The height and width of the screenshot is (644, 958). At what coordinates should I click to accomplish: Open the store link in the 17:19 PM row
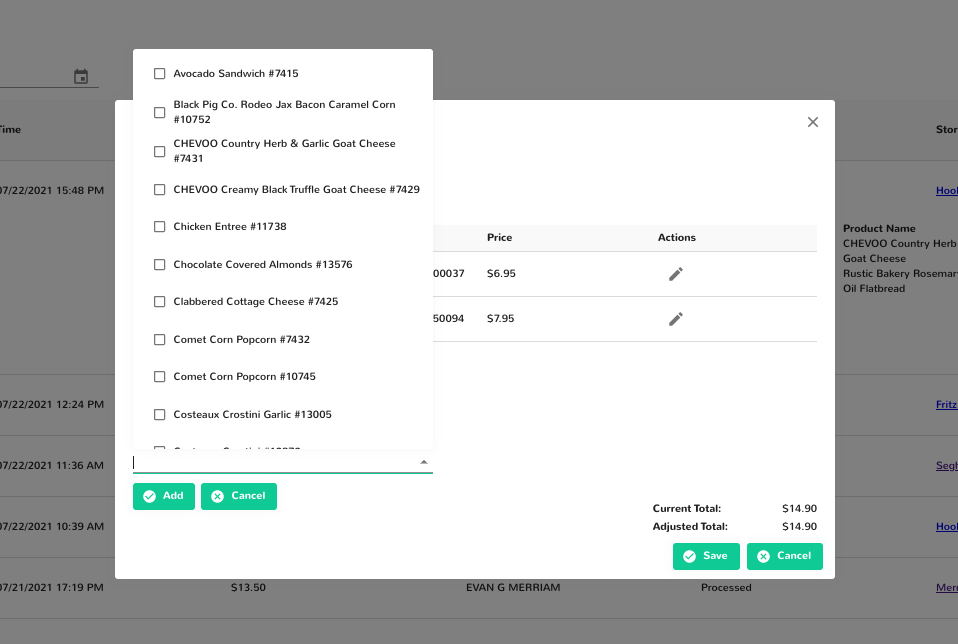click(946, 588)
